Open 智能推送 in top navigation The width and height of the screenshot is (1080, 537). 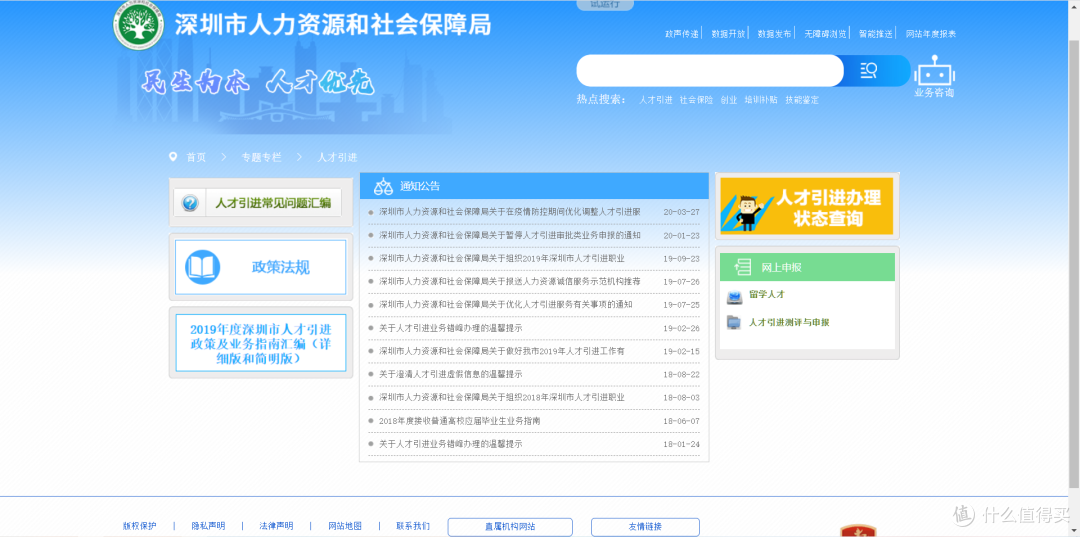pyautogui.click(x=875, y=34)
